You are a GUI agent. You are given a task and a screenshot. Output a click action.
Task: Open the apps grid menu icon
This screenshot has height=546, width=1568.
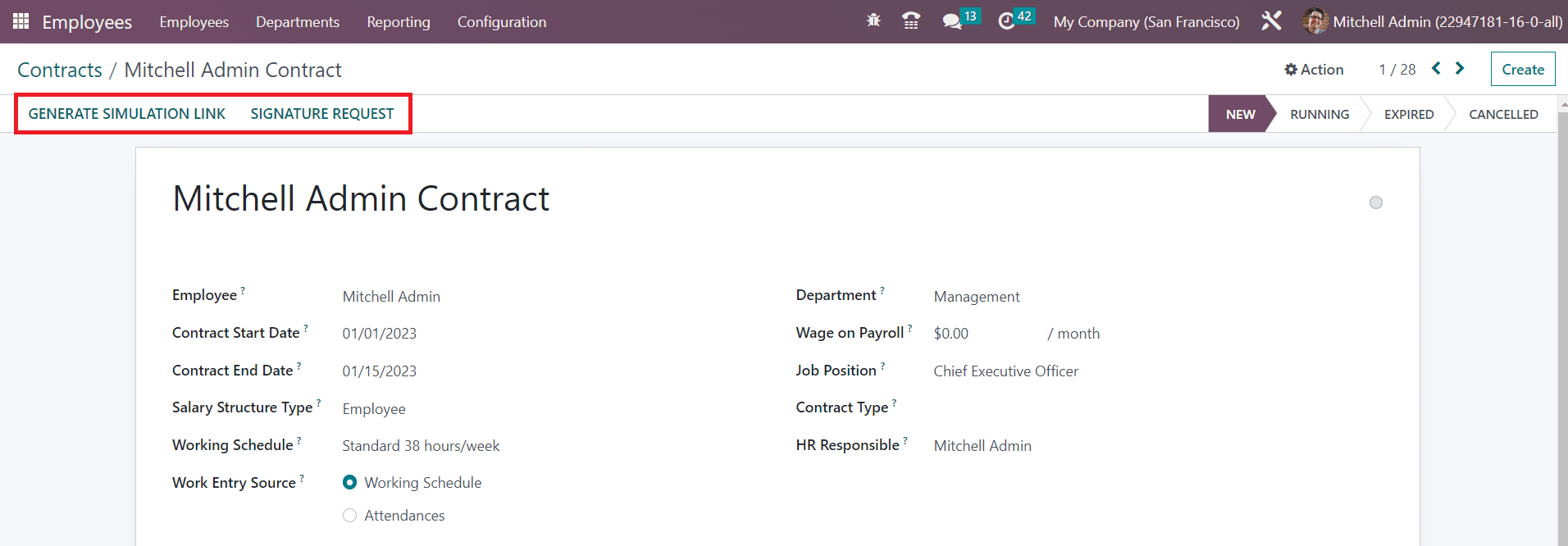point(21,21)
